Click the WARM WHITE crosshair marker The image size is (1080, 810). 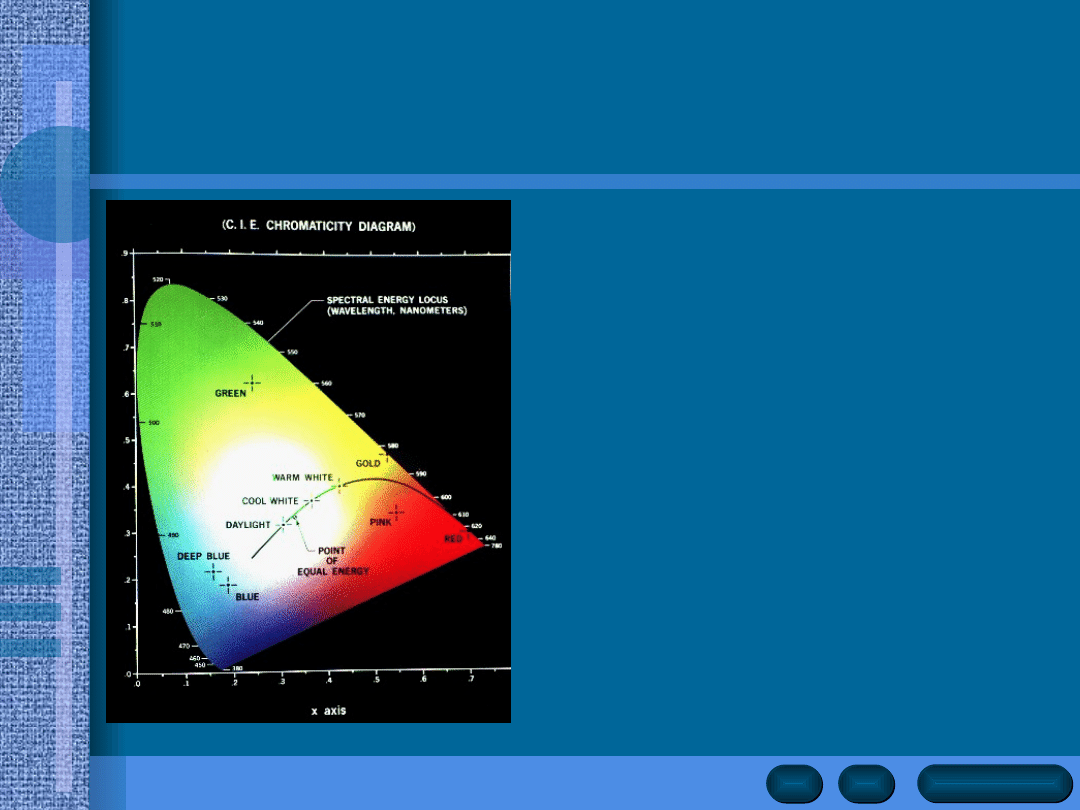click(x=339, y=486)
